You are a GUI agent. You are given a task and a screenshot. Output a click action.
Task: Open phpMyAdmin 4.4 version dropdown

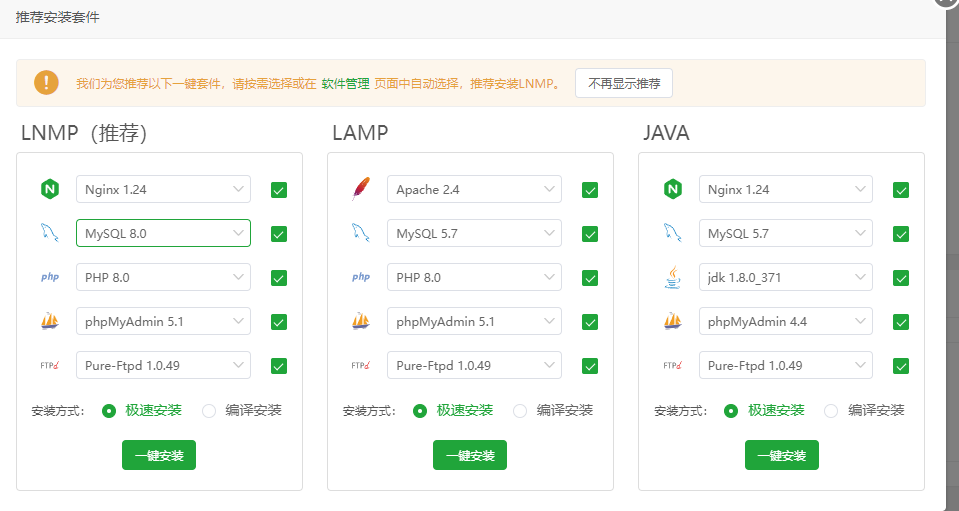tap(785, 321)
